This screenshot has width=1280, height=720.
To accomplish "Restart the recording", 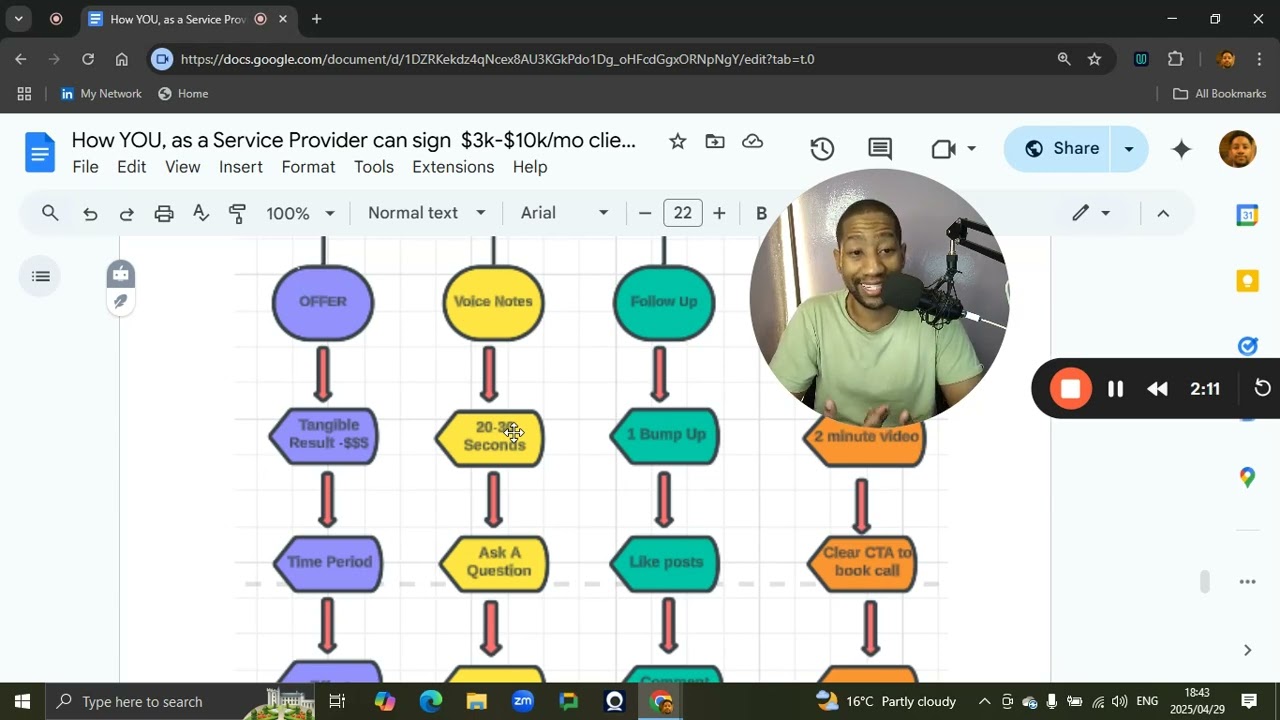I will point(1263,388).
